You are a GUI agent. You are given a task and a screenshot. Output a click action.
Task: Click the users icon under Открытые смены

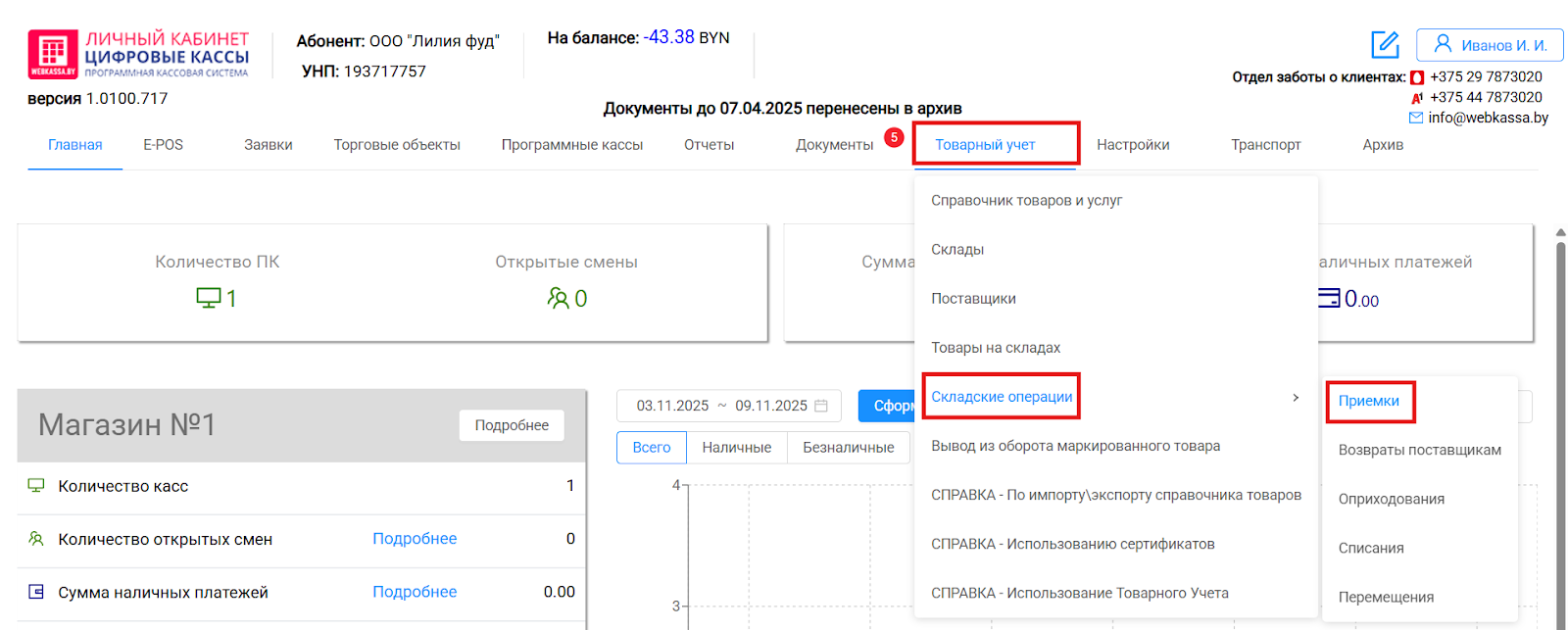tap(558, 298)
